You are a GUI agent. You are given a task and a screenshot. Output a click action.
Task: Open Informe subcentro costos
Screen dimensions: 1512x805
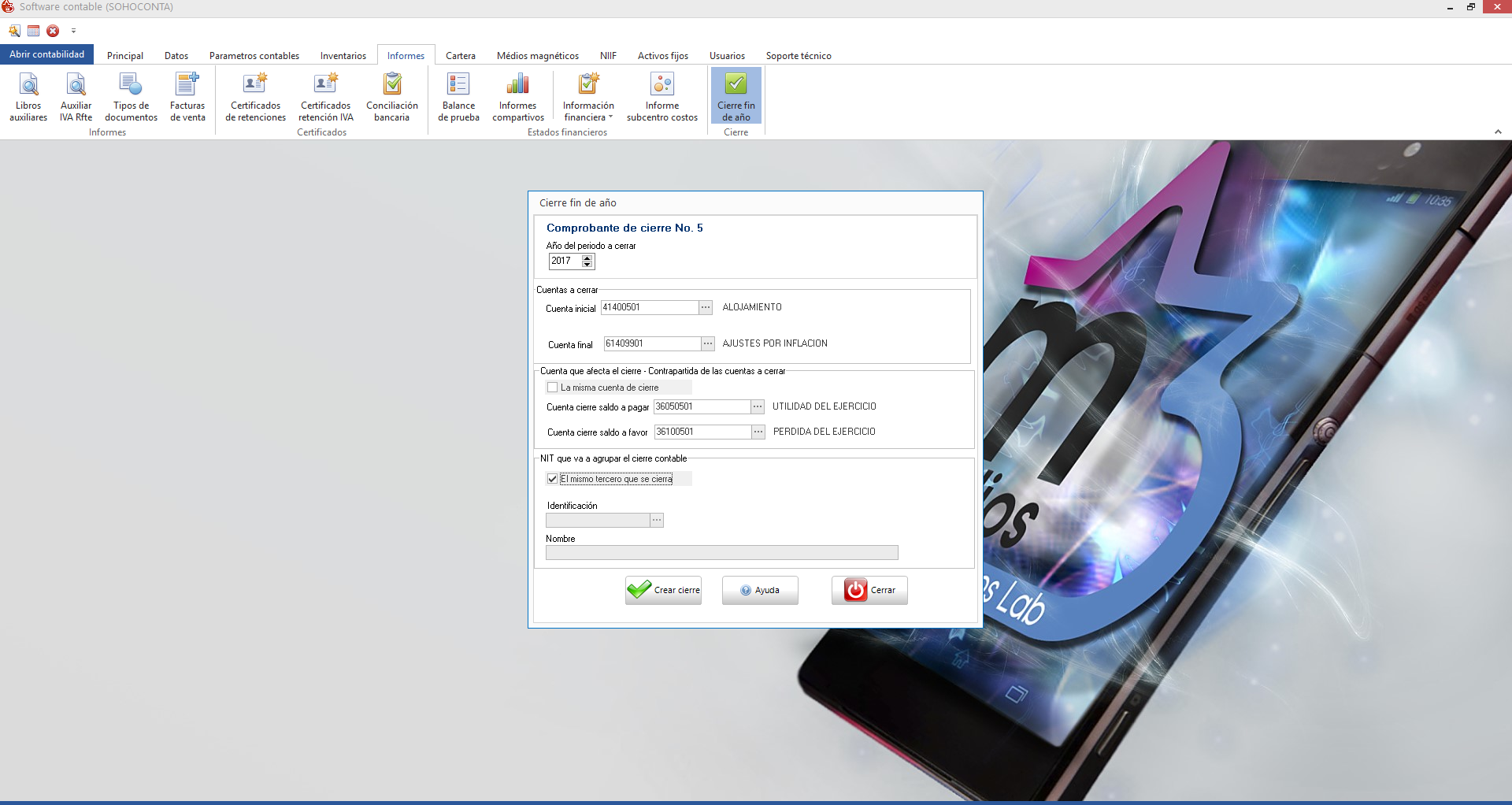(661, 96)
